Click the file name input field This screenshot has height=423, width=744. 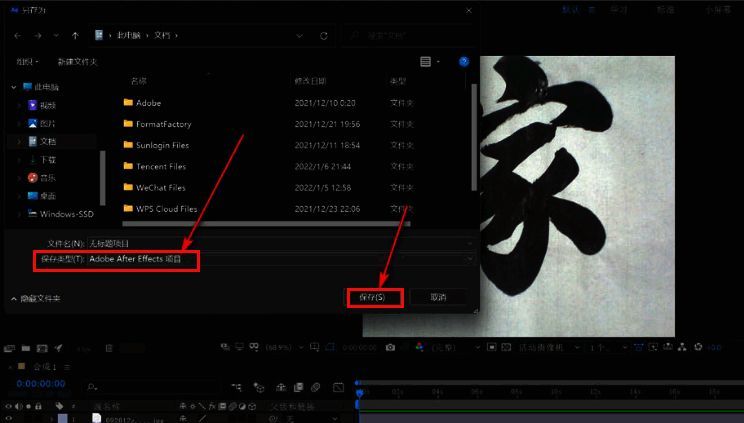[x=280, y=244]
